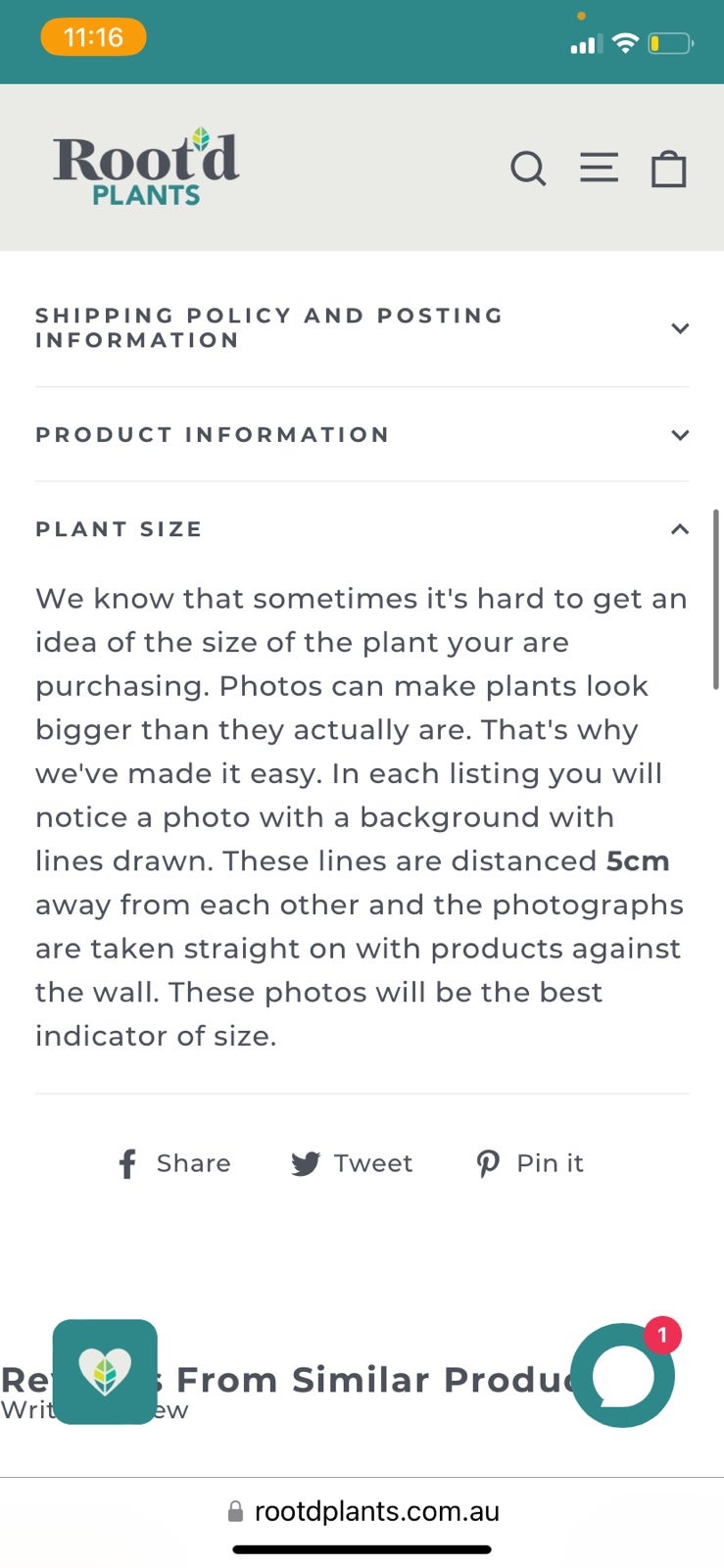Tap the rootdplants.com.au address bar

click(362, 1511)
